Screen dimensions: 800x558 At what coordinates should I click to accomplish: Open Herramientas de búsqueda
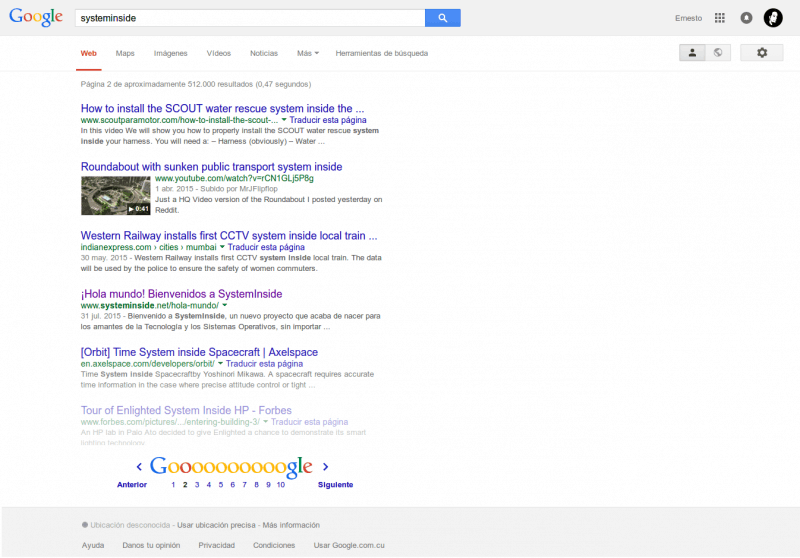pyautogui.click(x=382, y=53)
